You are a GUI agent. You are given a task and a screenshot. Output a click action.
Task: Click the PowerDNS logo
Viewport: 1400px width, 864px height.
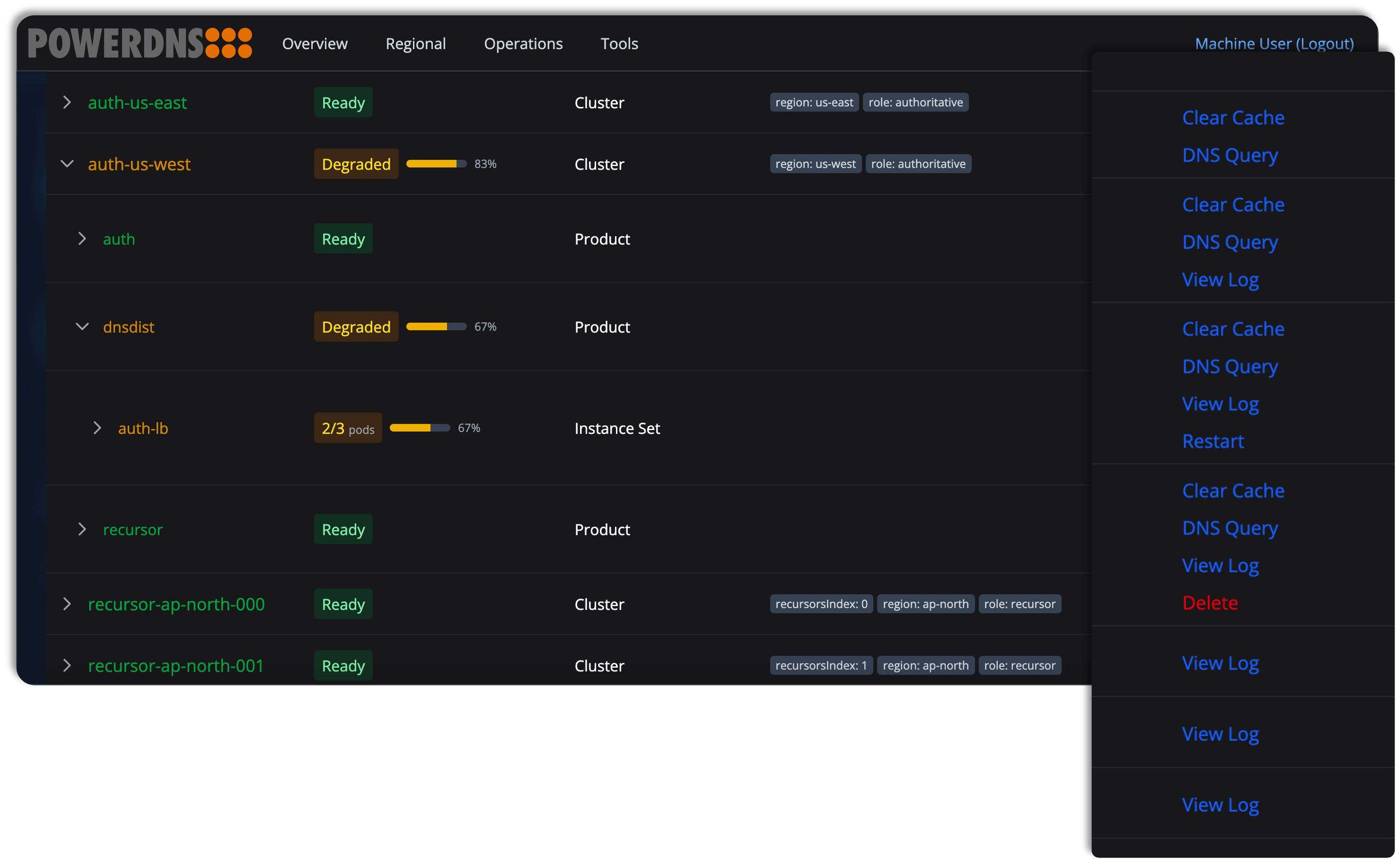[140, 43]
